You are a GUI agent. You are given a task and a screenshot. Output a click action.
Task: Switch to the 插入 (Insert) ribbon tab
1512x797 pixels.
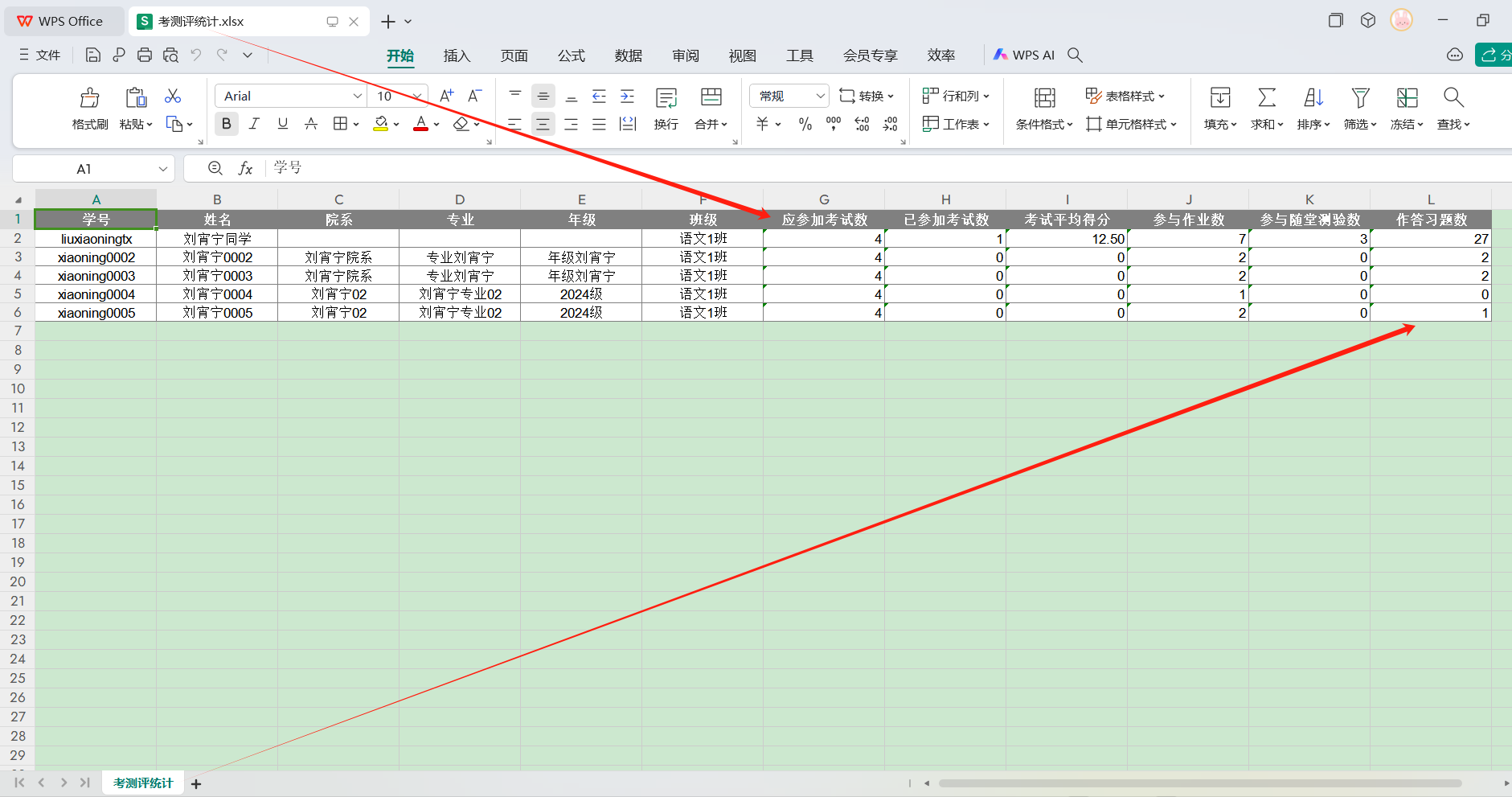coord(457,55)
